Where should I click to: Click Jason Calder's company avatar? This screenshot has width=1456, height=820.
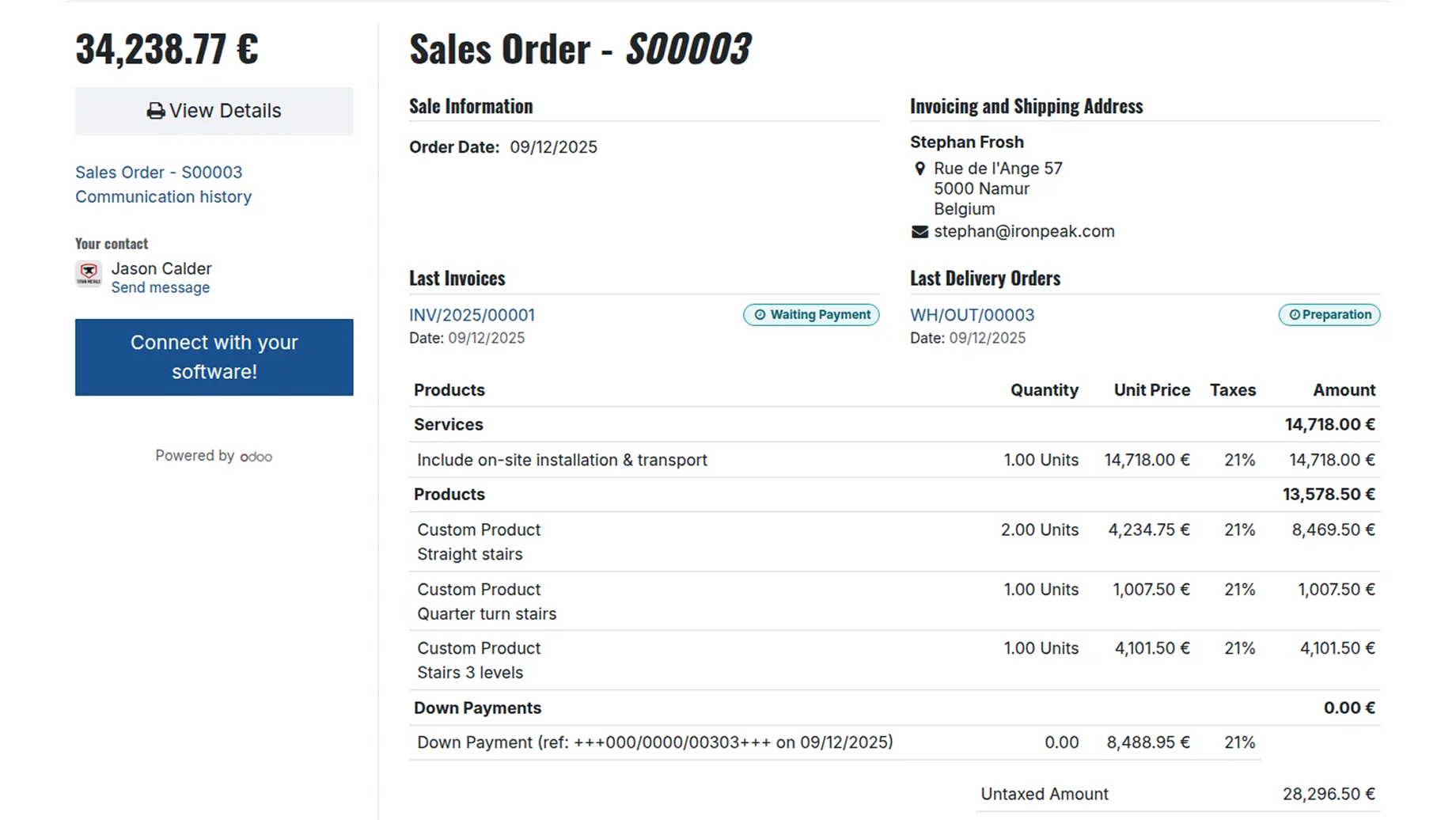(89, 274)
